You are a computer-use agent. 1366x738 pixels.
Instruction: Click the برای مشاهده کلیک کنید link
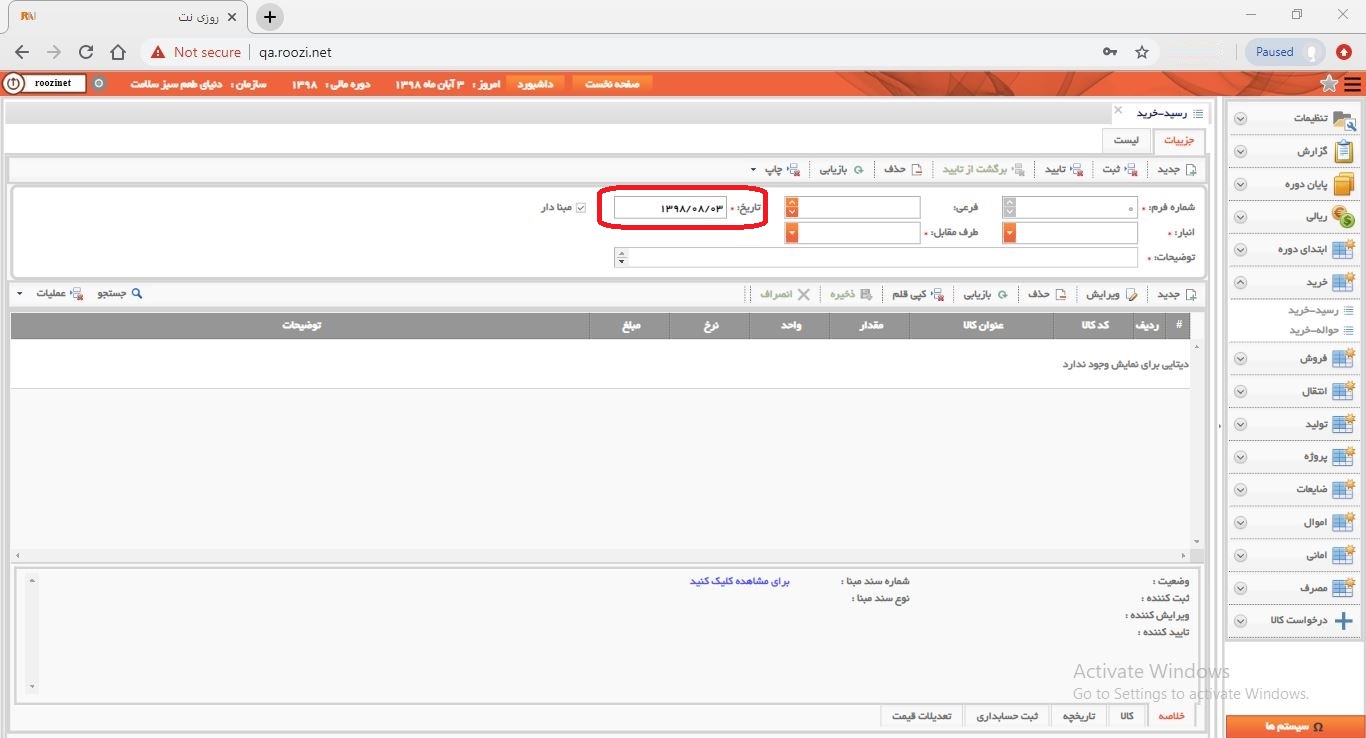tap(740, 581)
